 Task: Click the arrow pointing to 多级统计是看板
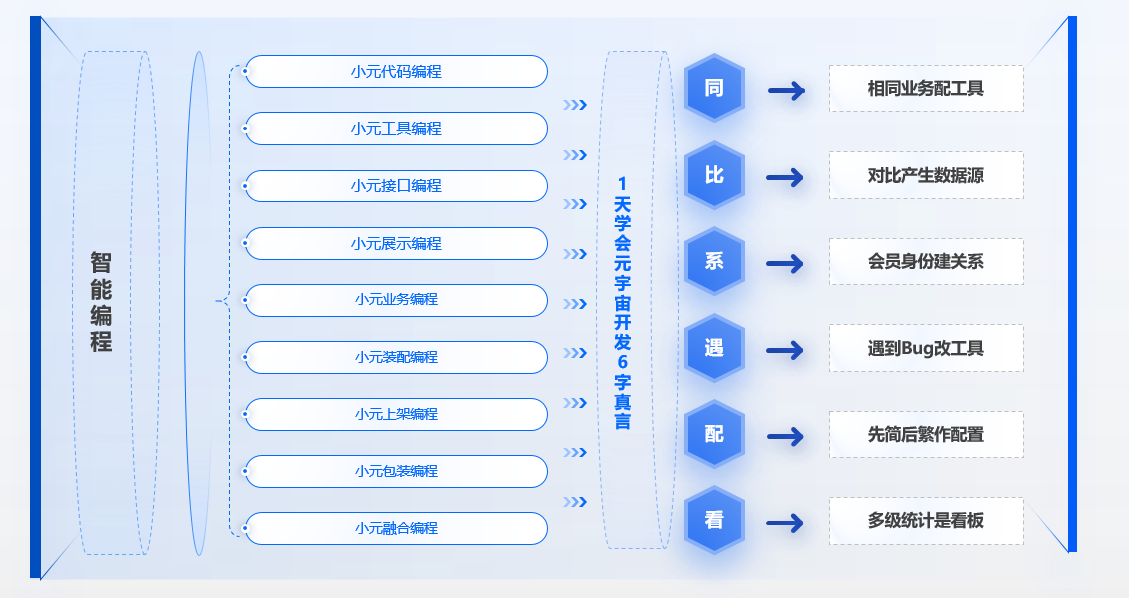pos(786,523)
